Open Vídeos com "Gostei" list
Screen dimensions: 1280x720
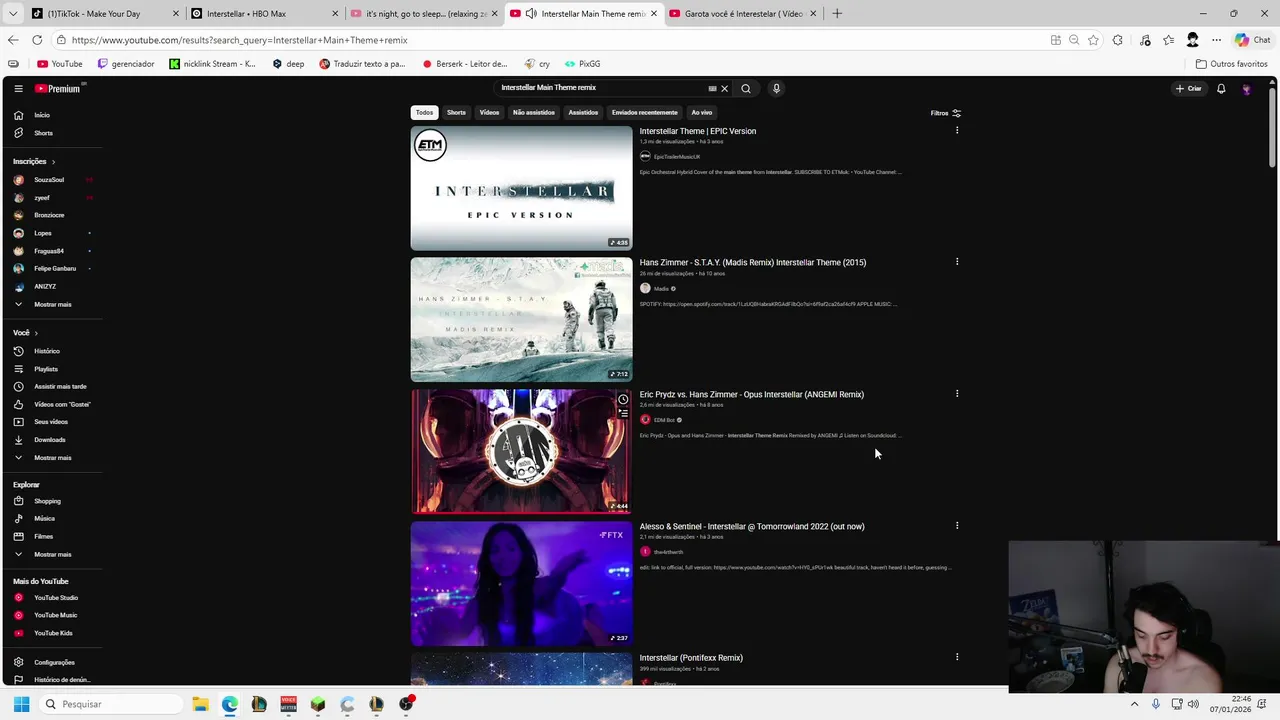[51, 404]
